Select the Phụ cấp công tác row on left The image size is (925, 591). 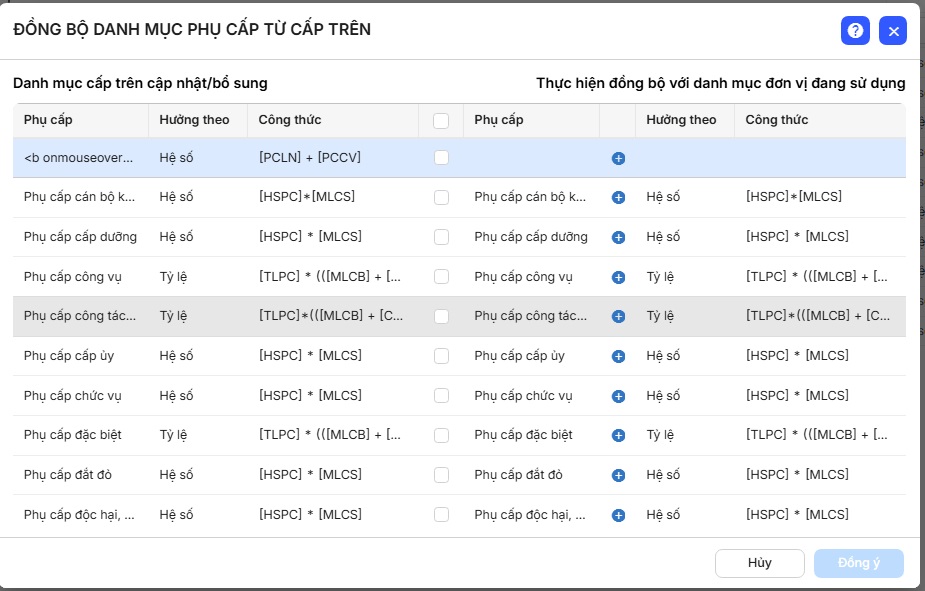click(x=80, y=316)
